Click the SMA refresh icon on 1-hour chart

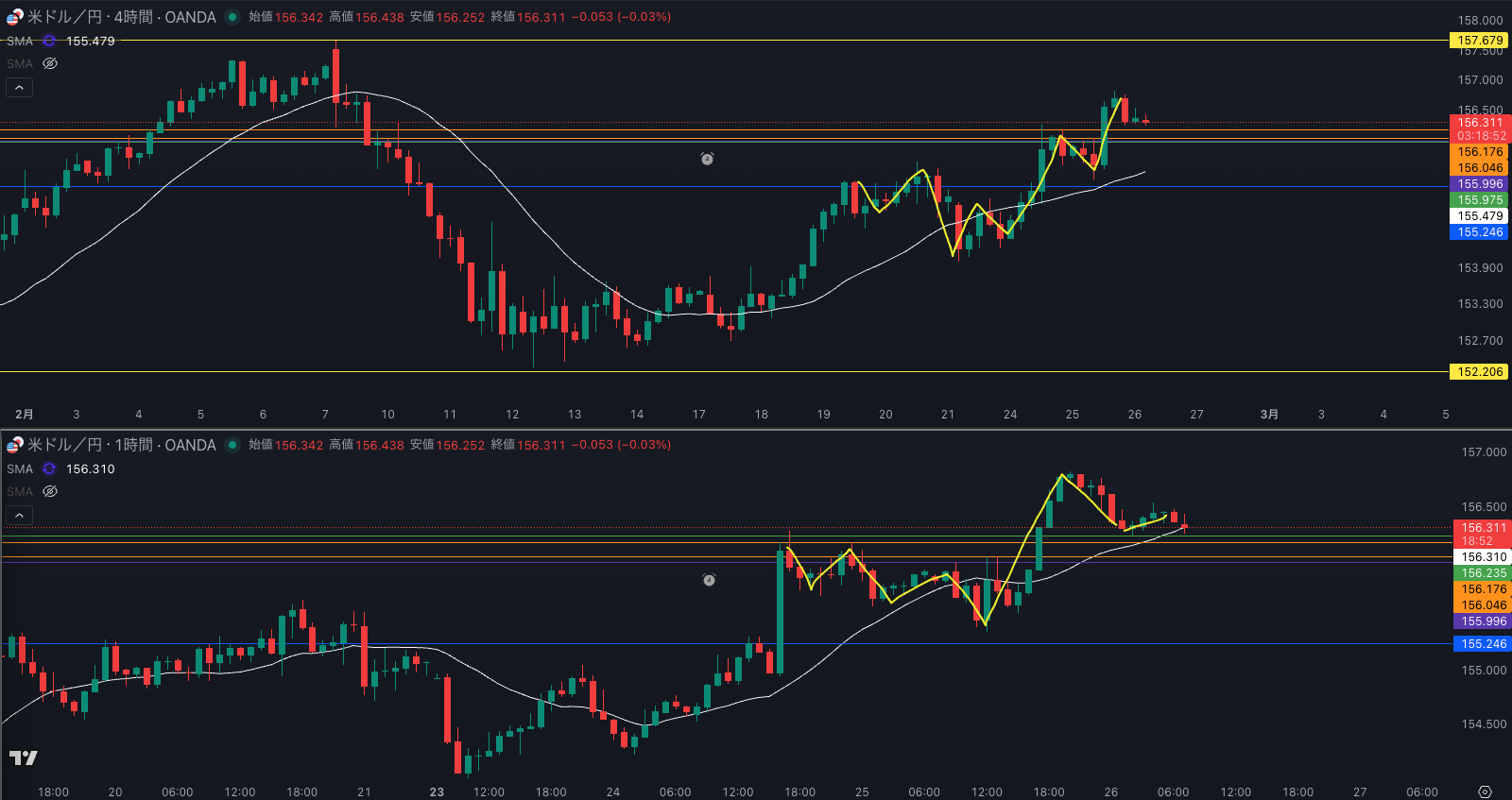click(49, 469)
